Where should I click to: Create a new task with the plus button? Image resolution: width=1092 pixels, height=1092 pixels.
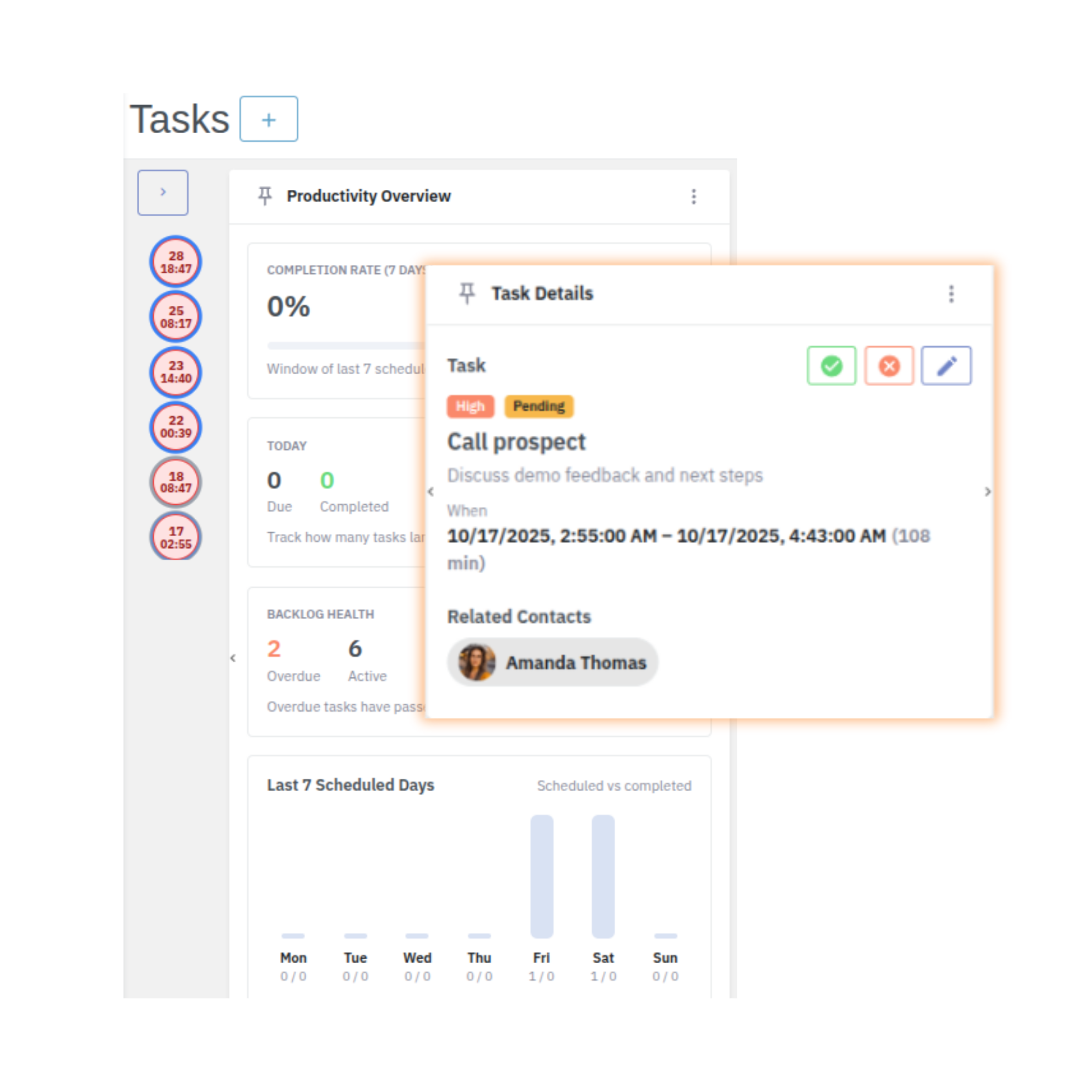(x=269, y=119)
